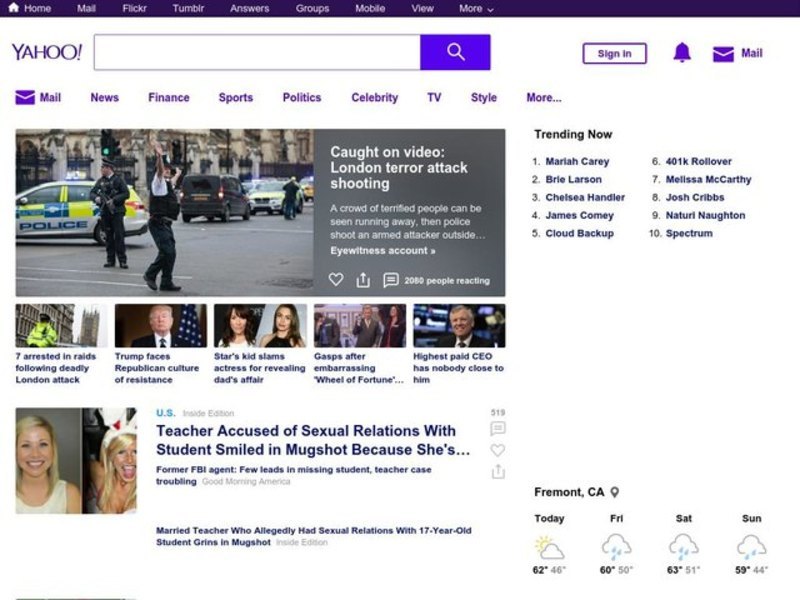Open comment icon beside Teacher article
The height and width of the screenshot is (600, 800).
[498, 429]
